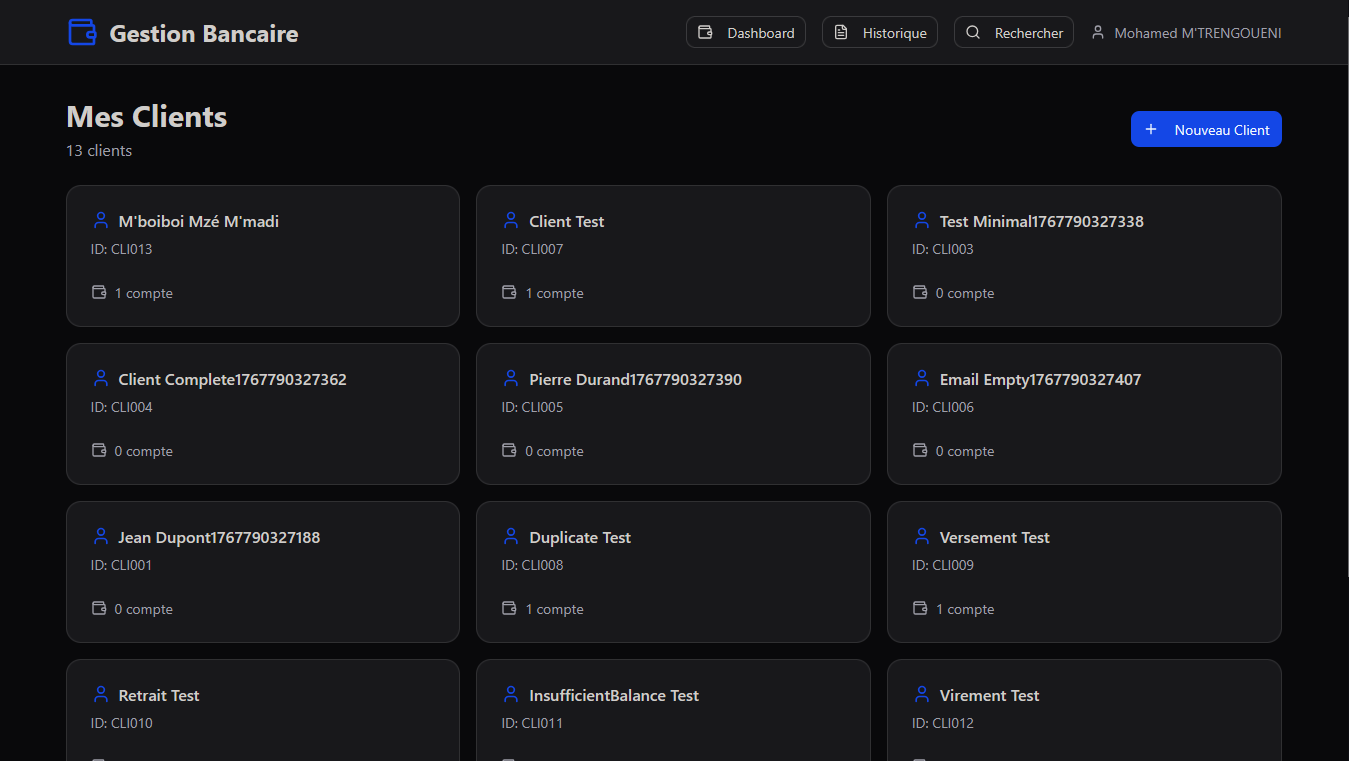This screenshot has width=1349, height=761.
Task: Open Mohamed M'TRENGOUENI user profile
Action: coord(1197,33)
